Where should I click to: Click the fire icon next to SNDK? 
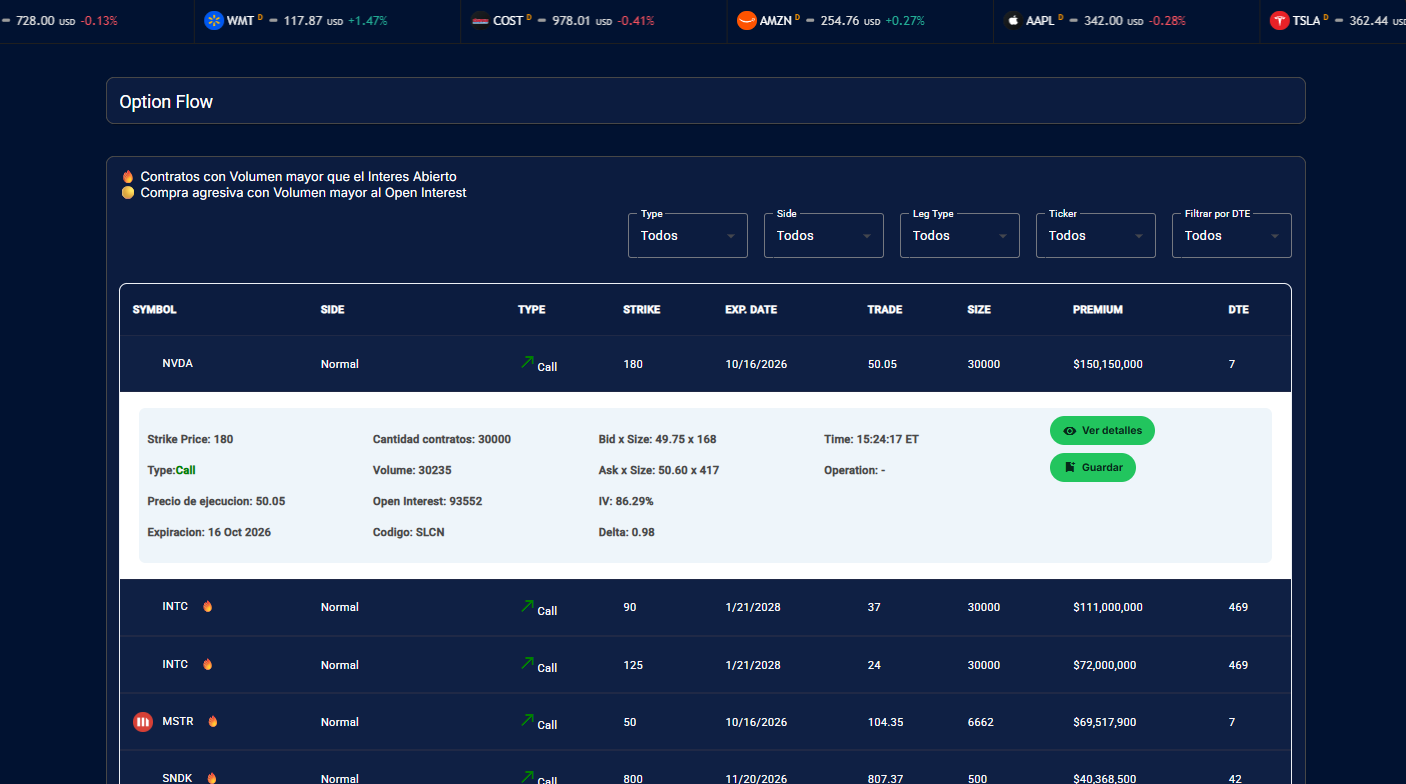pos(211,778)
